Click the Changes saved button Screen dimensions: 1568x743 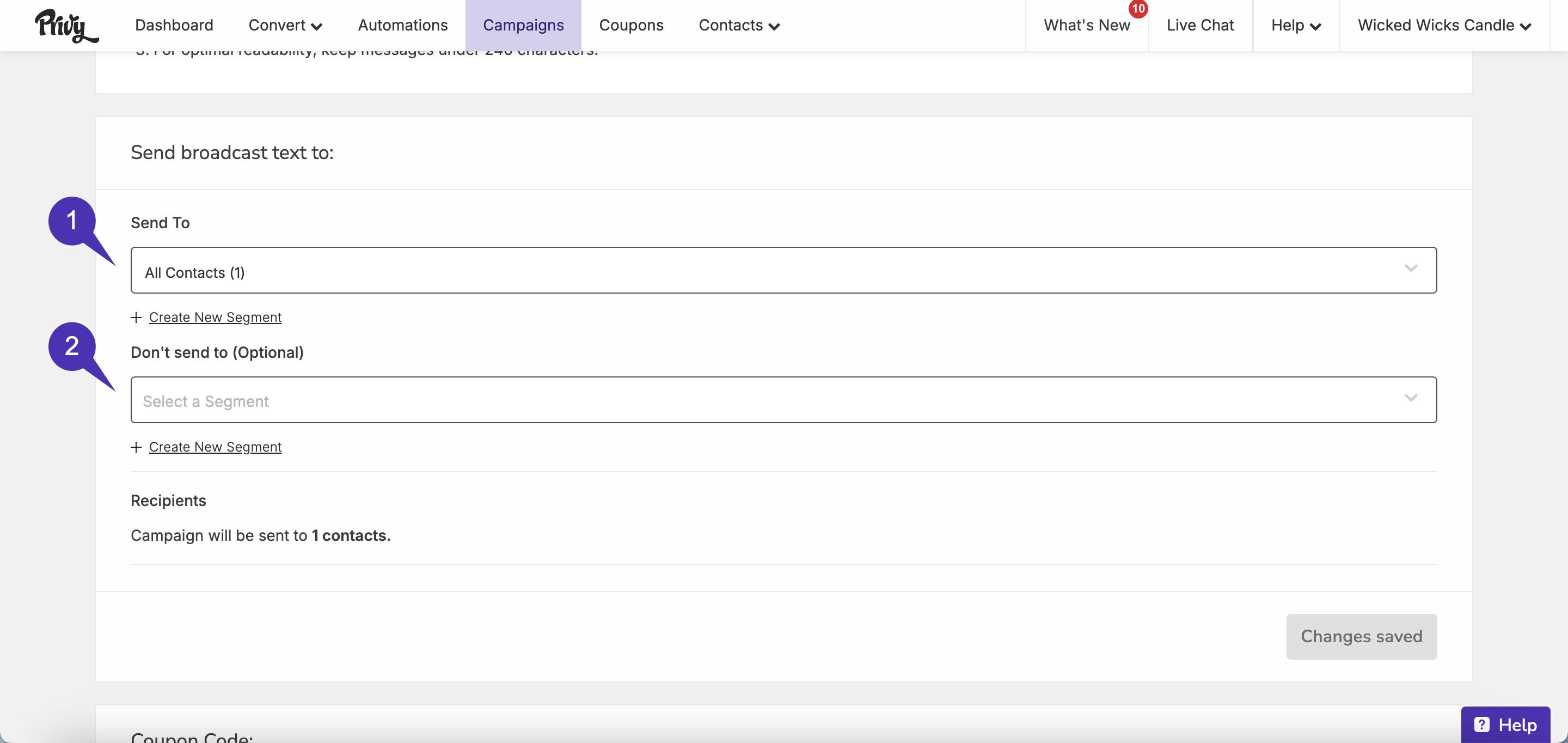[1361, 636]
